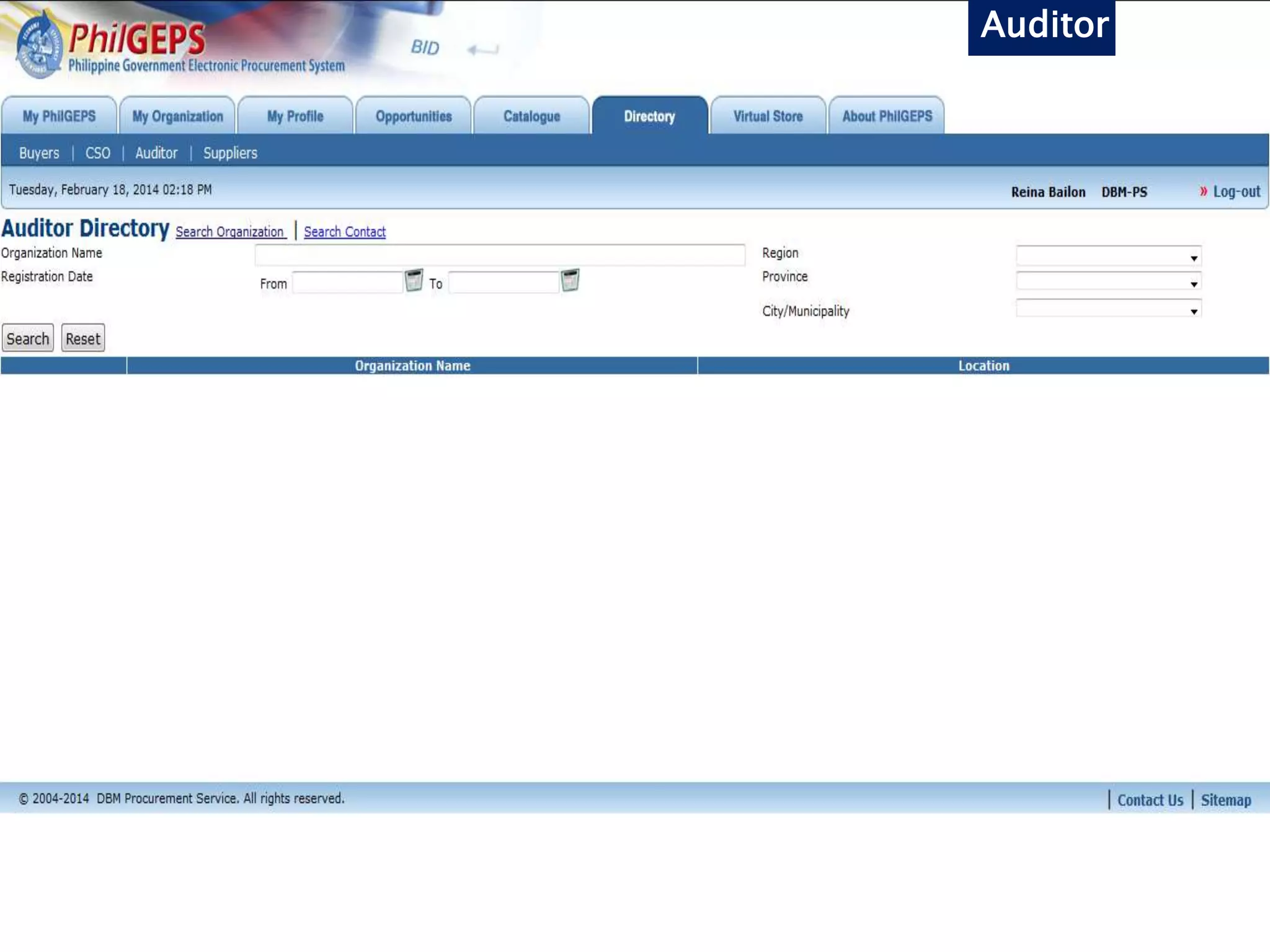Click the Search Contact link
Screen dimensions: 1270x952
pyautogui.click(x=345, y=232)
